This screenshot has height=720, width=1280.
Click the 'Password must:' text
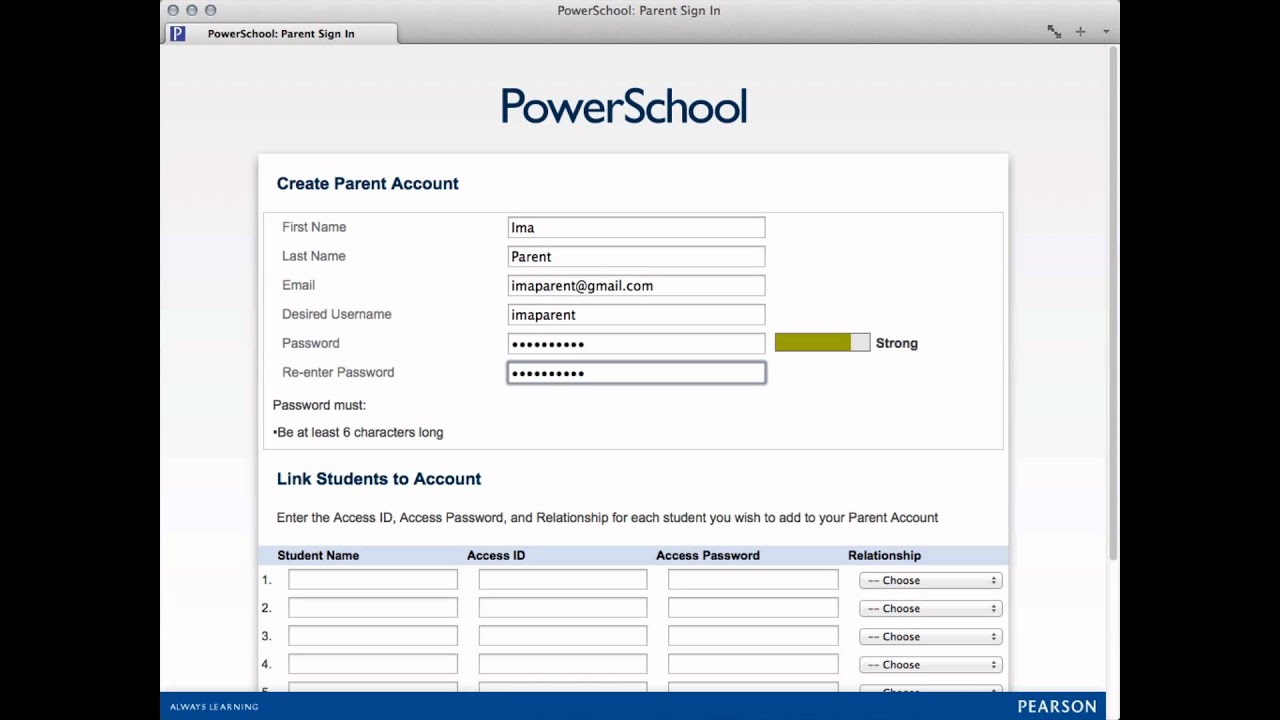coord(319,405)
